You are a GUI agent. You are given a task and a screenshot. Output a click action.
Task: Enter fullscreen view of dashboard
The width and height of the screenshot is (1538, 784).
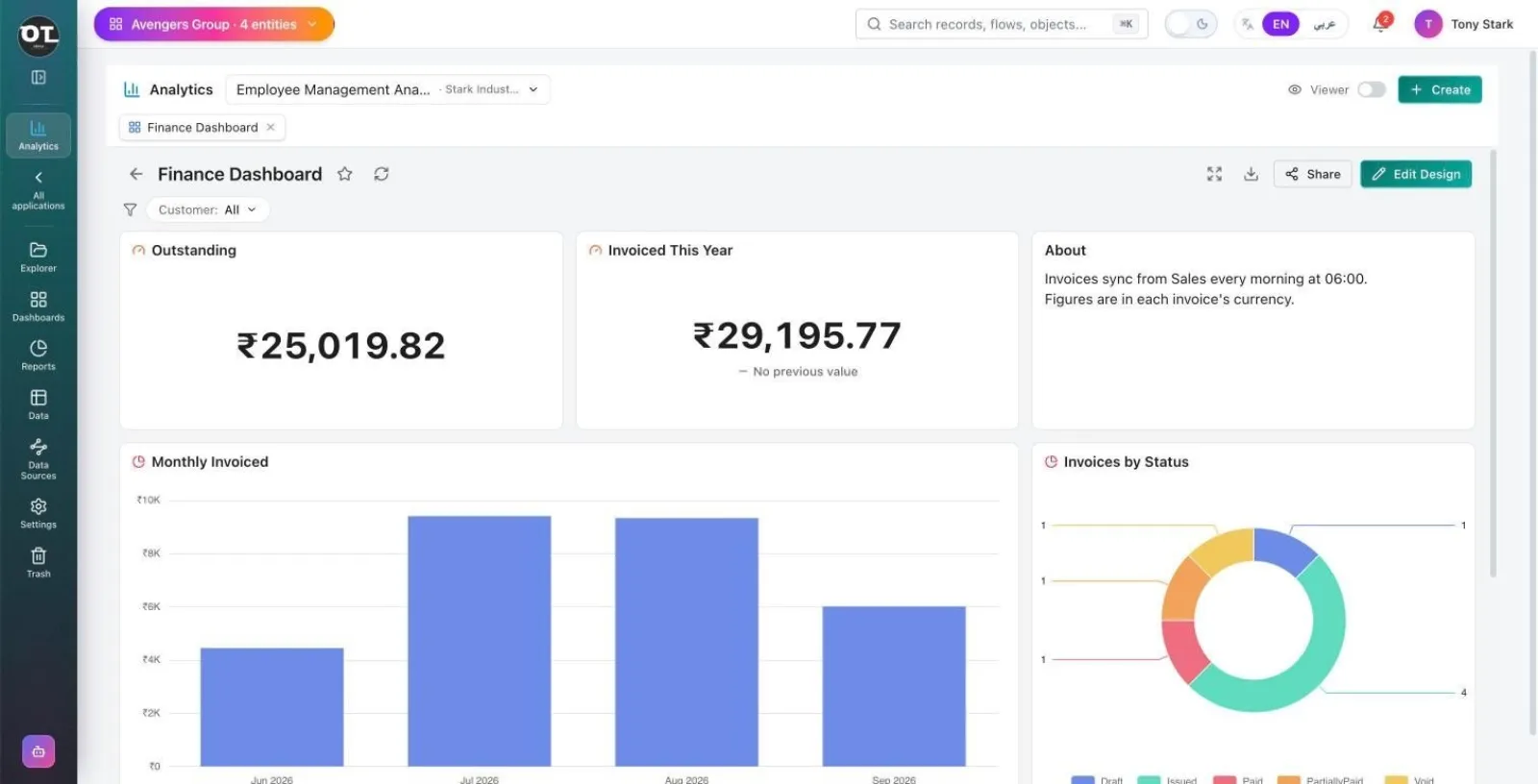coord(1214,174)
